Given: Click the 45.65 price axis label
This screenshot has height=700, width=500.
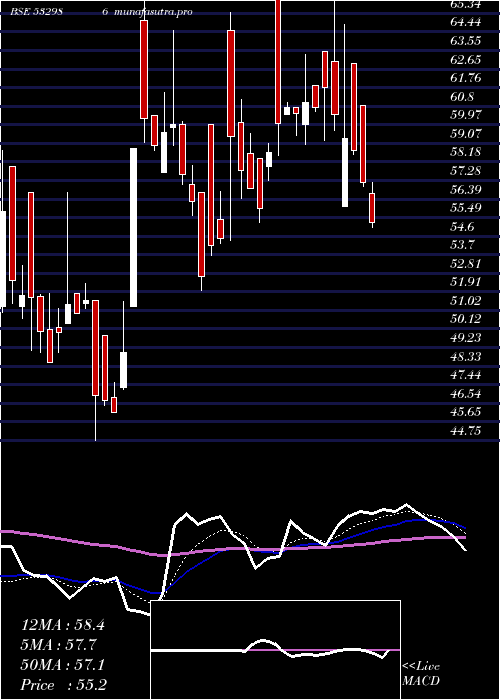Looking at the screenshot, I should [466, 412].
